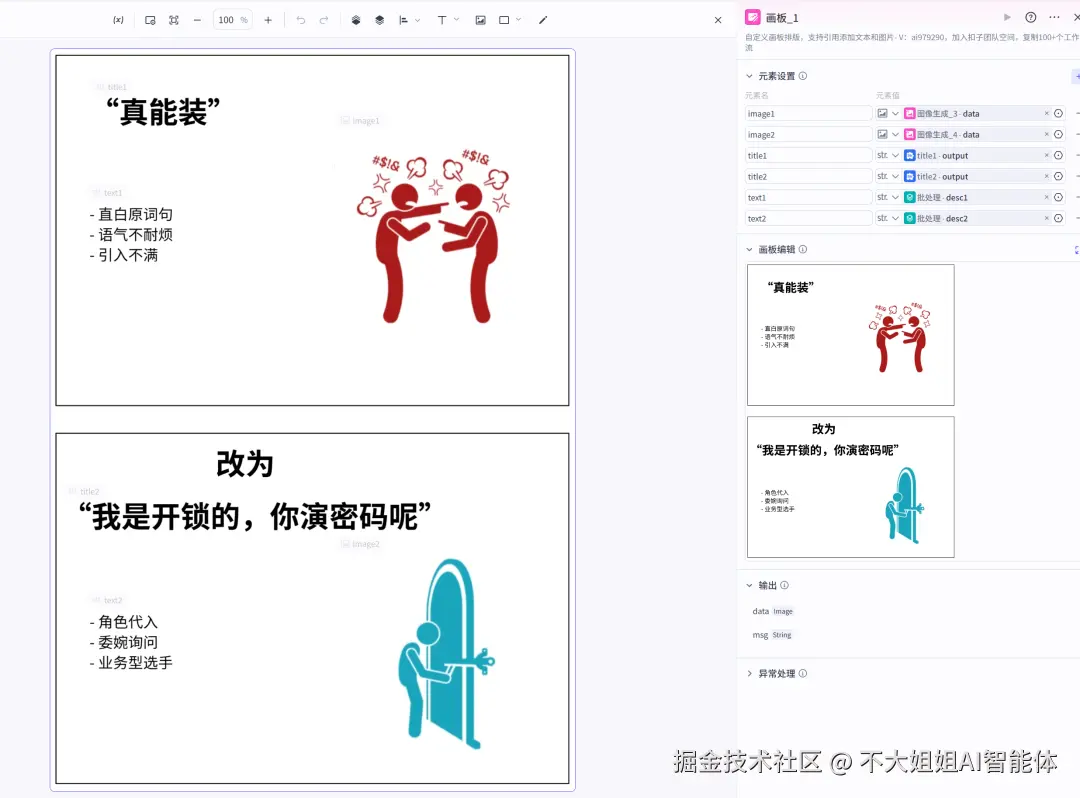The height and width of the screenshot is (798, 1080).
Task: Collapse the 元素设置 section
Action: pyautogui.click(x=750, y=76)
